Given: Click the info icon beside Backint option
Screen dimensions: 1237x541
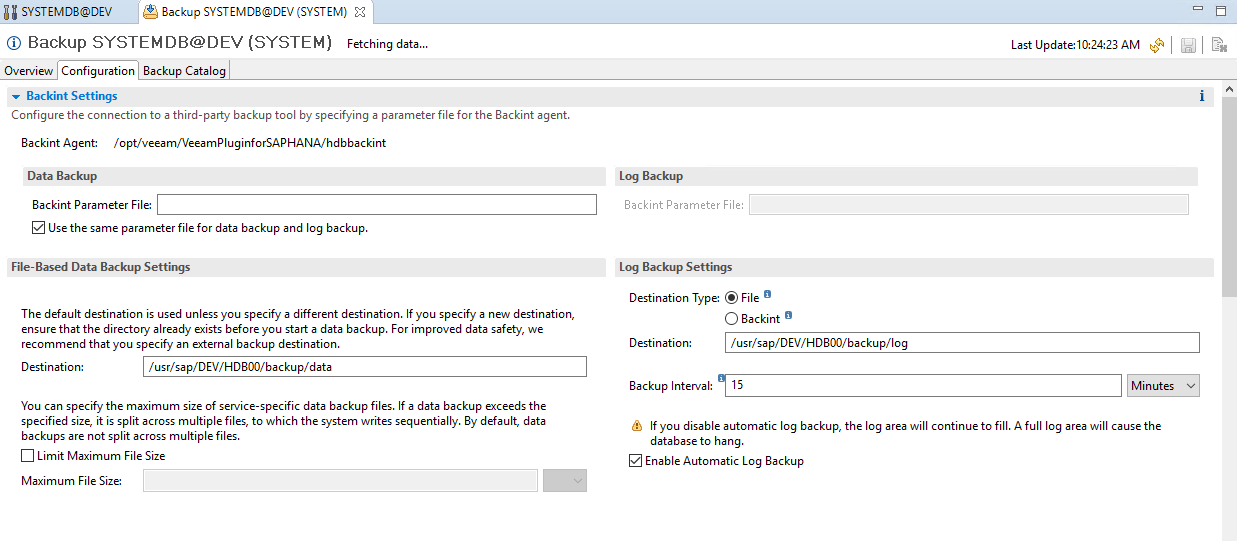Looking at the screenshot, I should (788, 316).
